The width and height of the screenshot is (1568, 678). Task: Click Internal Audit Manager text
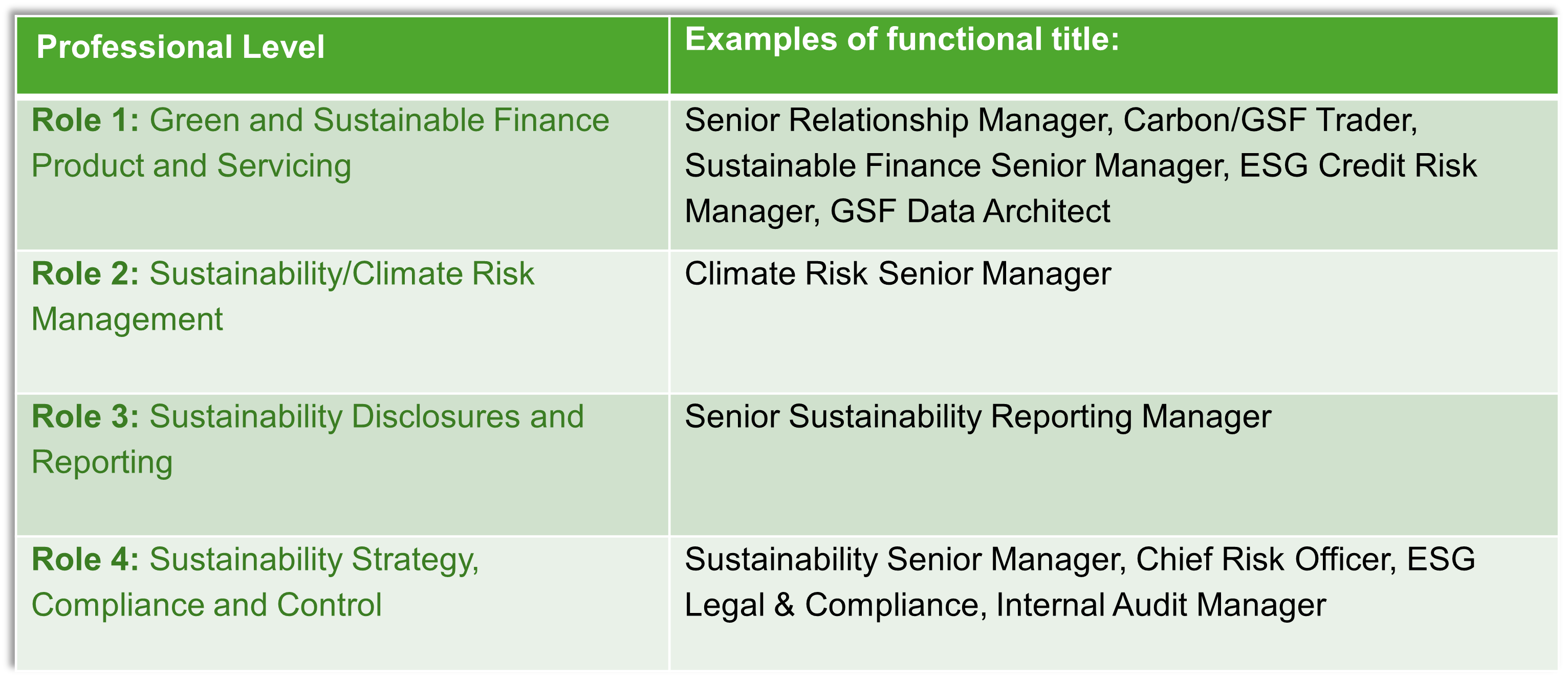pos(1161,605)
